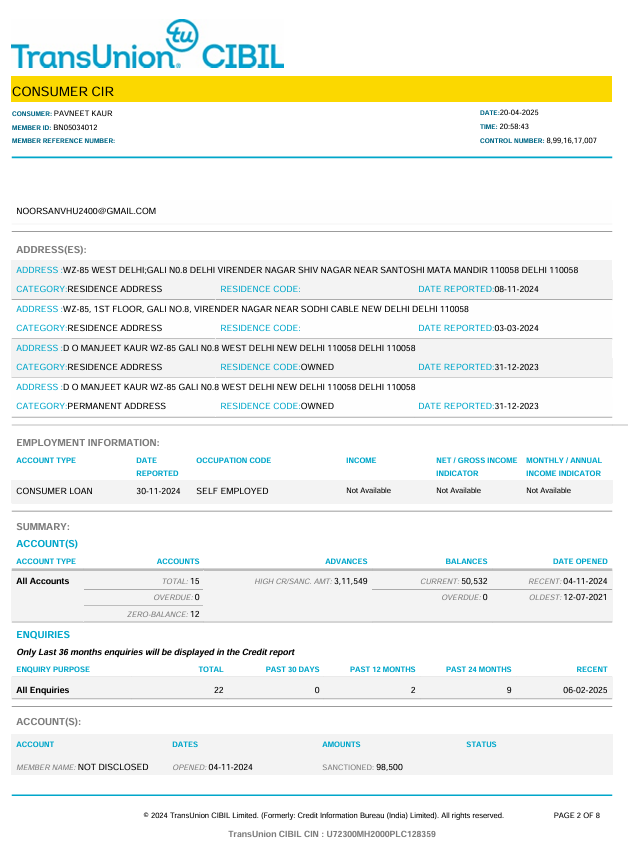Click OCCUPATION CODE column header

(233, 461)
